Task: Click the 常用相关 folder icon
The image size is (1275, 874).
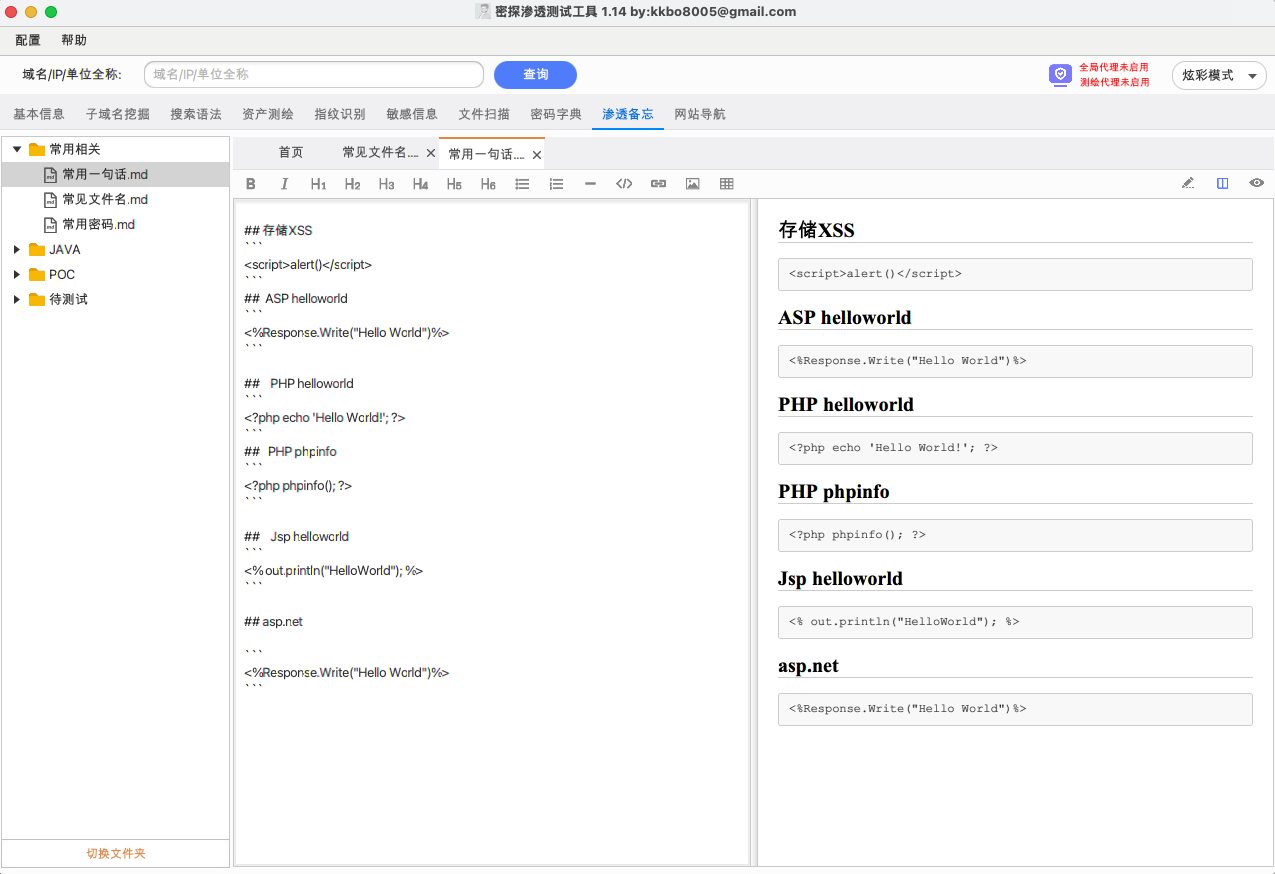Action: tap(37, 149)
